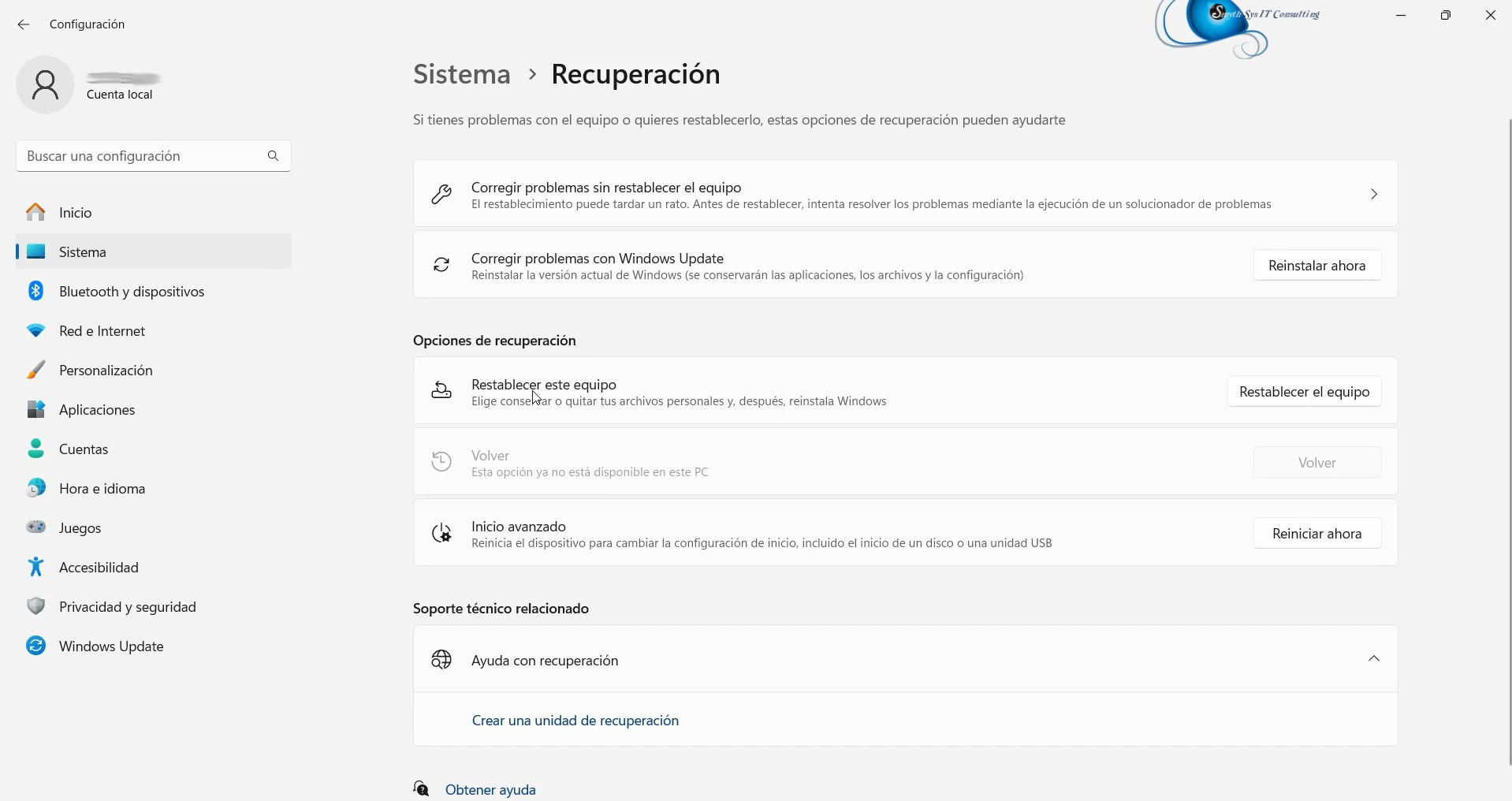Open the Crear una unidad de recuperación link
Image resolution: width=1512 pixels, height=801 pixels.
click(575, 721)
